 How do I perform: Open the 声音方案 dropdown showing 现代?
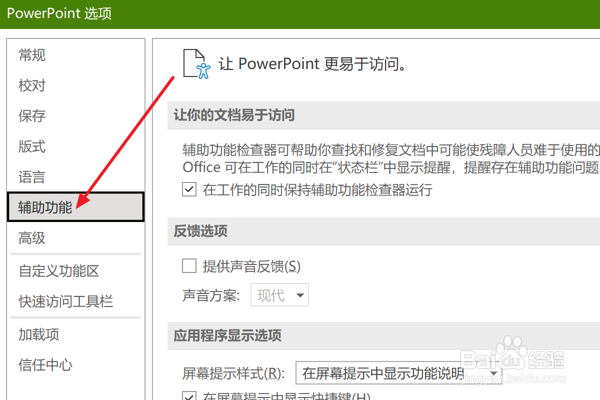(x=280, y=295)
